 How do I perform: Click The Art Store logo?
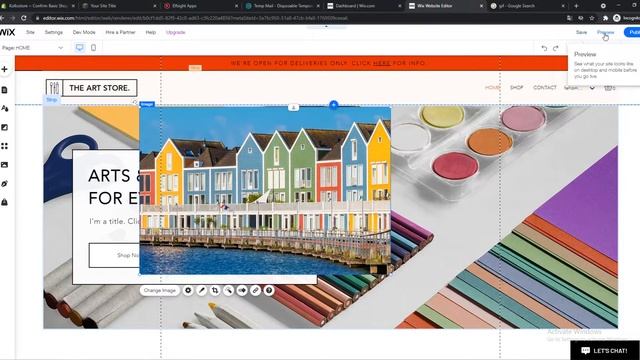click(91, 88)
